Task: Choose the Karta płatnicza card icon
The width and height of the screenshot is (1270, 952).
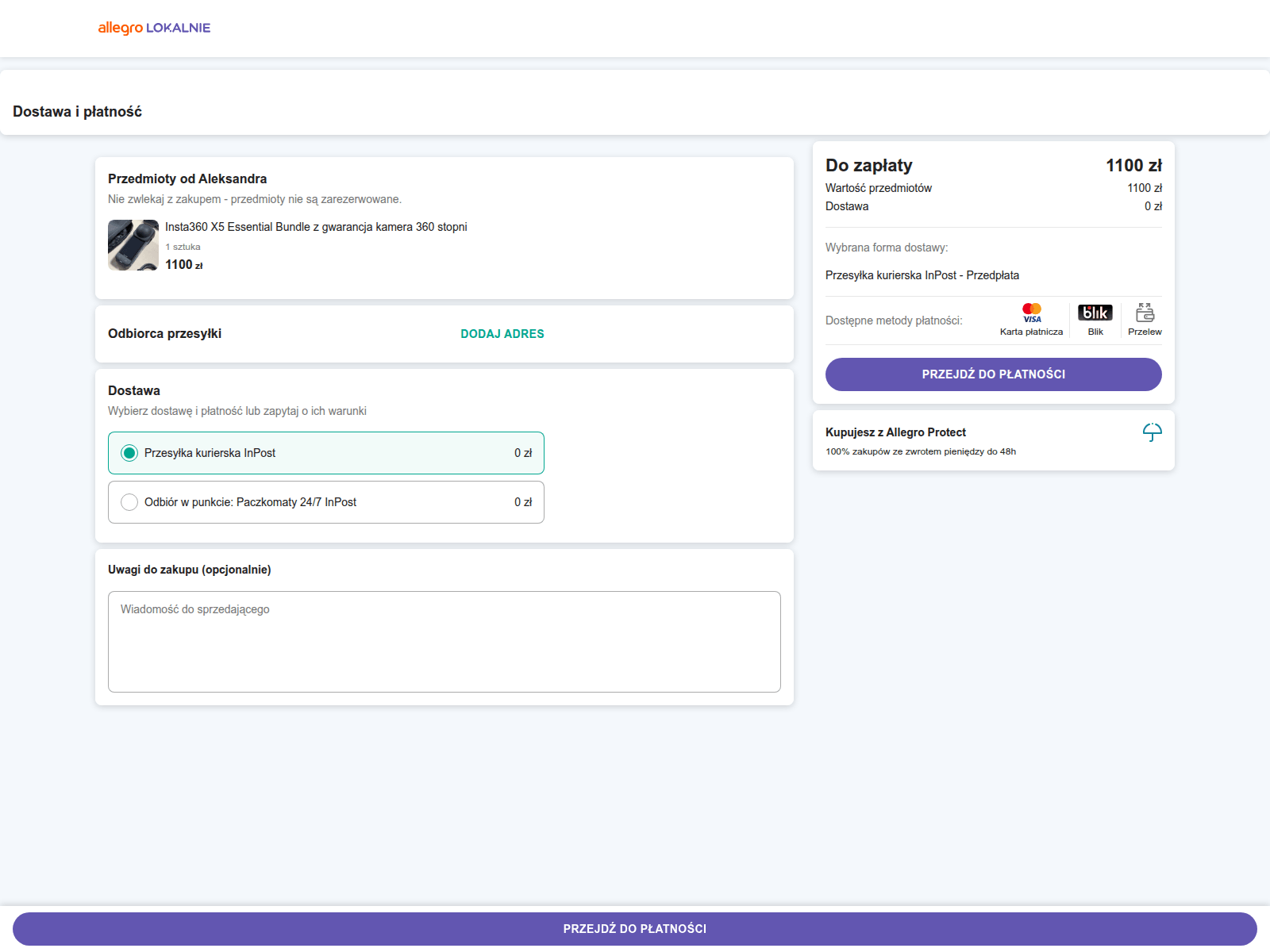Action: (x=1032, y=313)
